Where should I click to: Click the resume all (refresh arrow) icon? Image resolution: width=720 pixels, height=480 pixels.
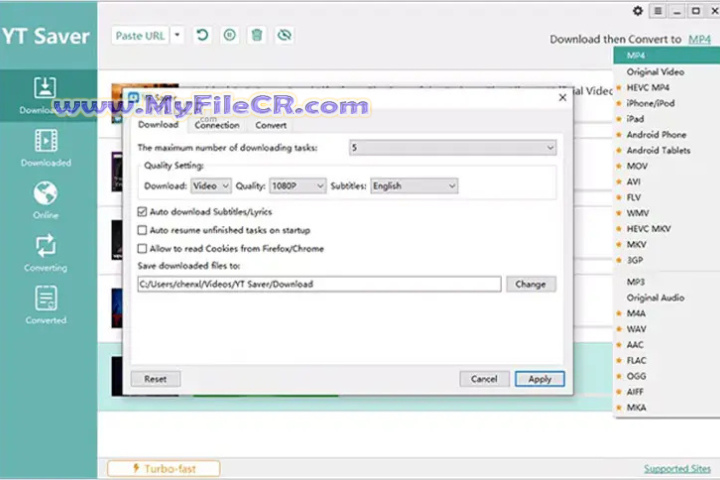(202, 35)
